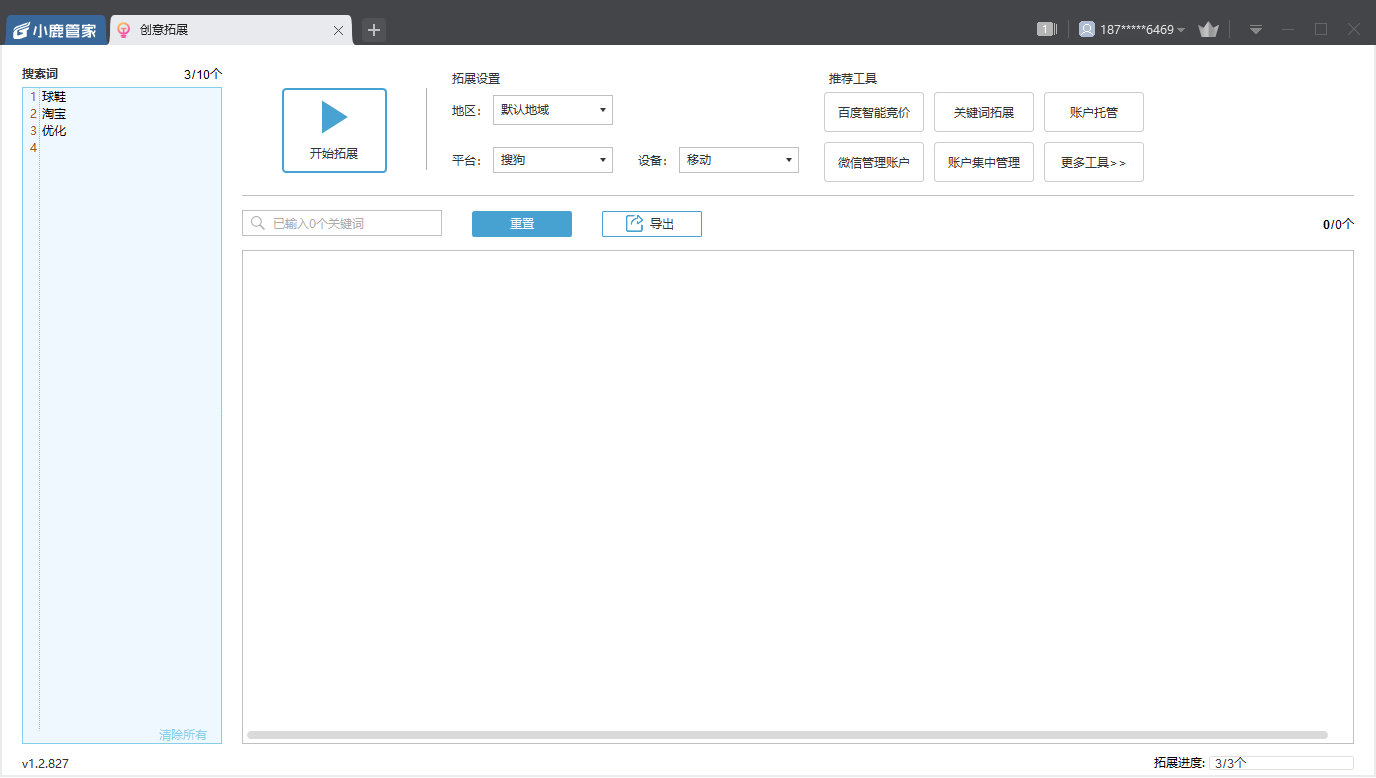Image resolution: width=1376 pixels, height=778 pixels.
Task: Click 更多工具>> button
Action: point(1094,162)
